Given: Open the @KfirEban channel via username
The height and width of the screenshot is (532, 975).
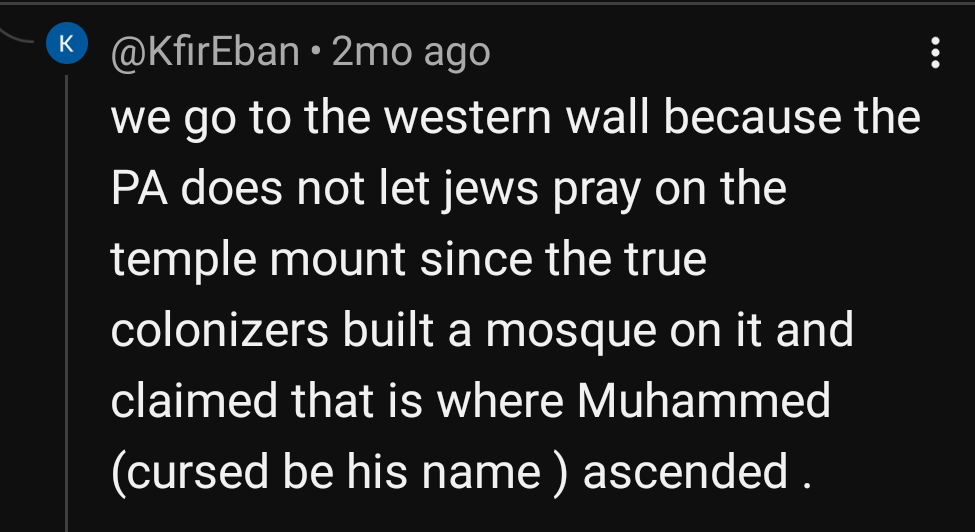Looking at the screenshot, I should (205, 51).
